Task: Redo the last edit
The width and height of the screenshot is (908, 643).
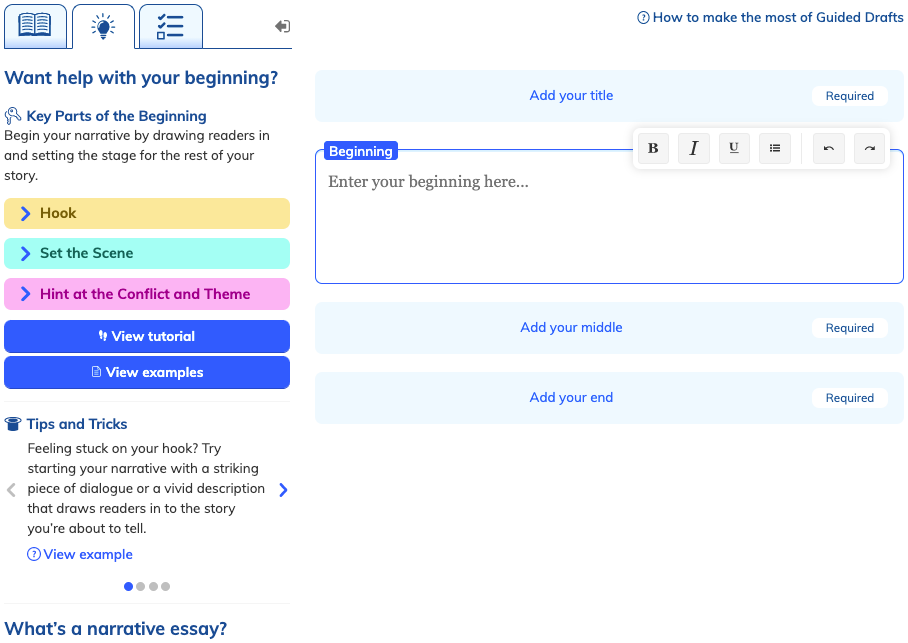Action: pos(869,148)
